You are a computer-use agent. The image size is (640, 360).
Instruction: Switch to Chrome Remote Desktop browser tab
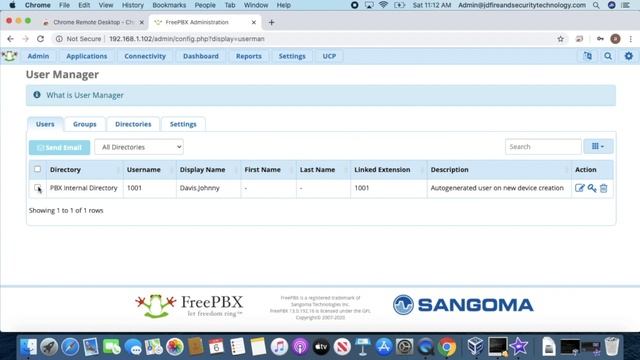pyautogui.click(x=93, y=22)
